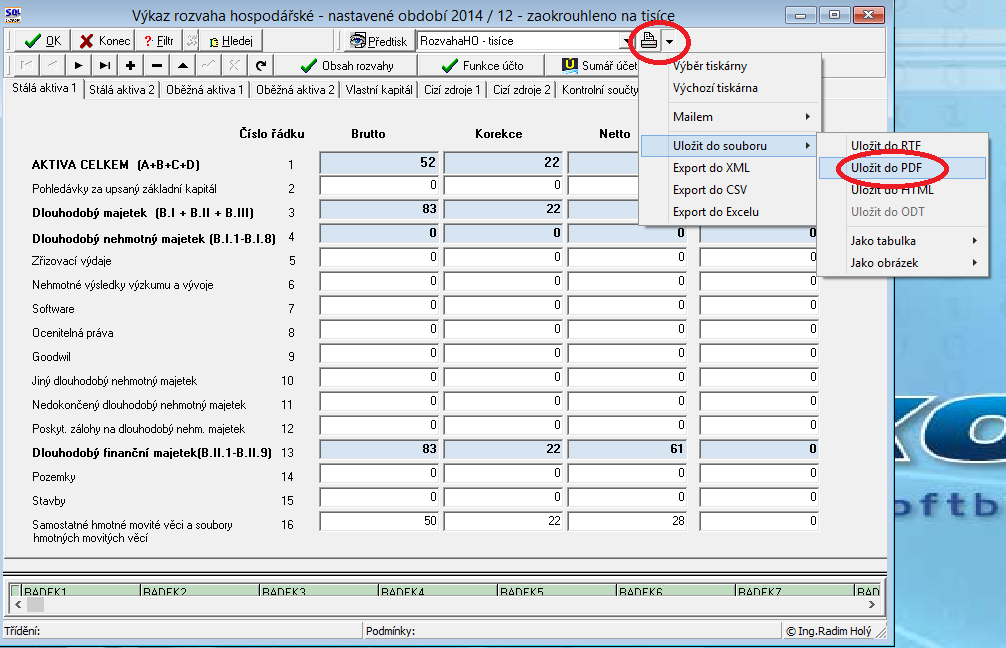This screenshot has width=1006, height=648.
Task: Select Export do XML
Action: click(x=730, y=168)
